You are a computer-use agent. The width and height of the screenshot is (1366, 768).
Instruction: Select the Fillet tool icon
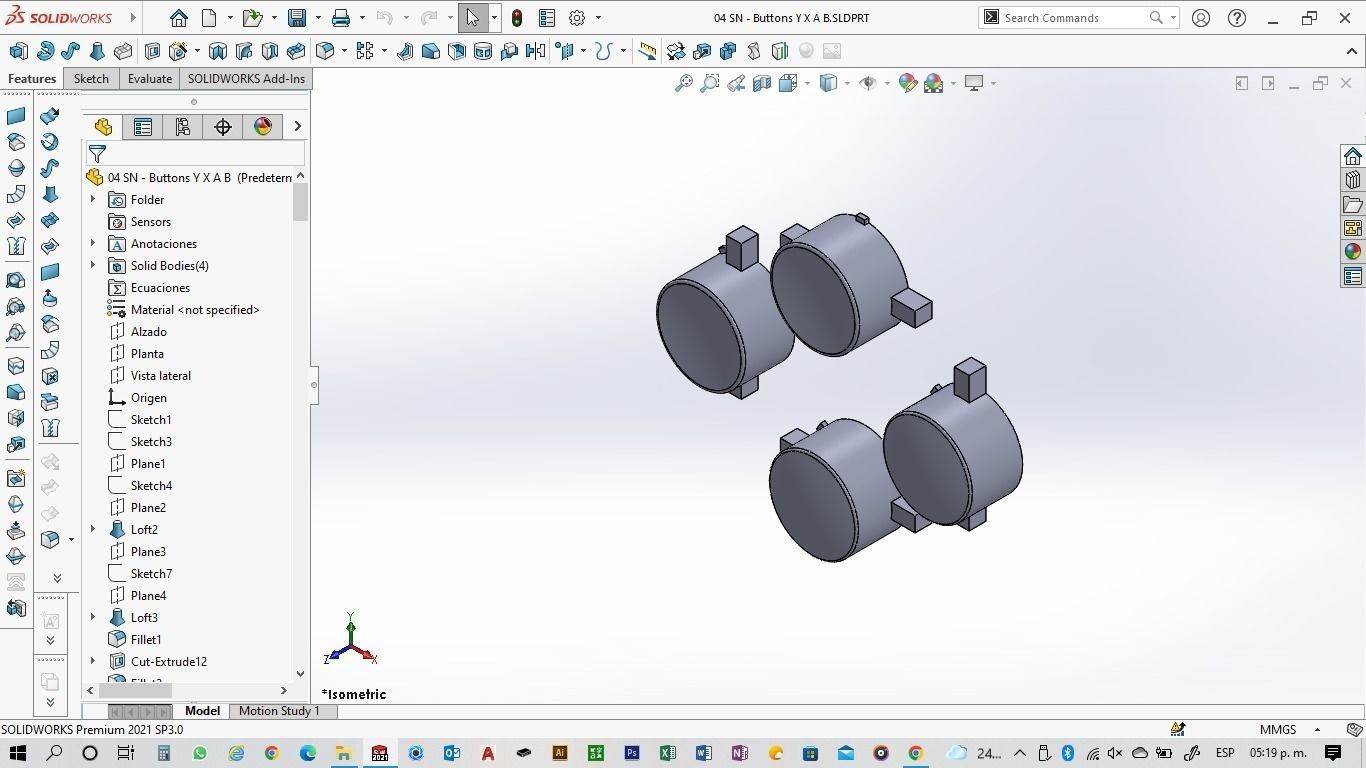click(x=325, y=51)
